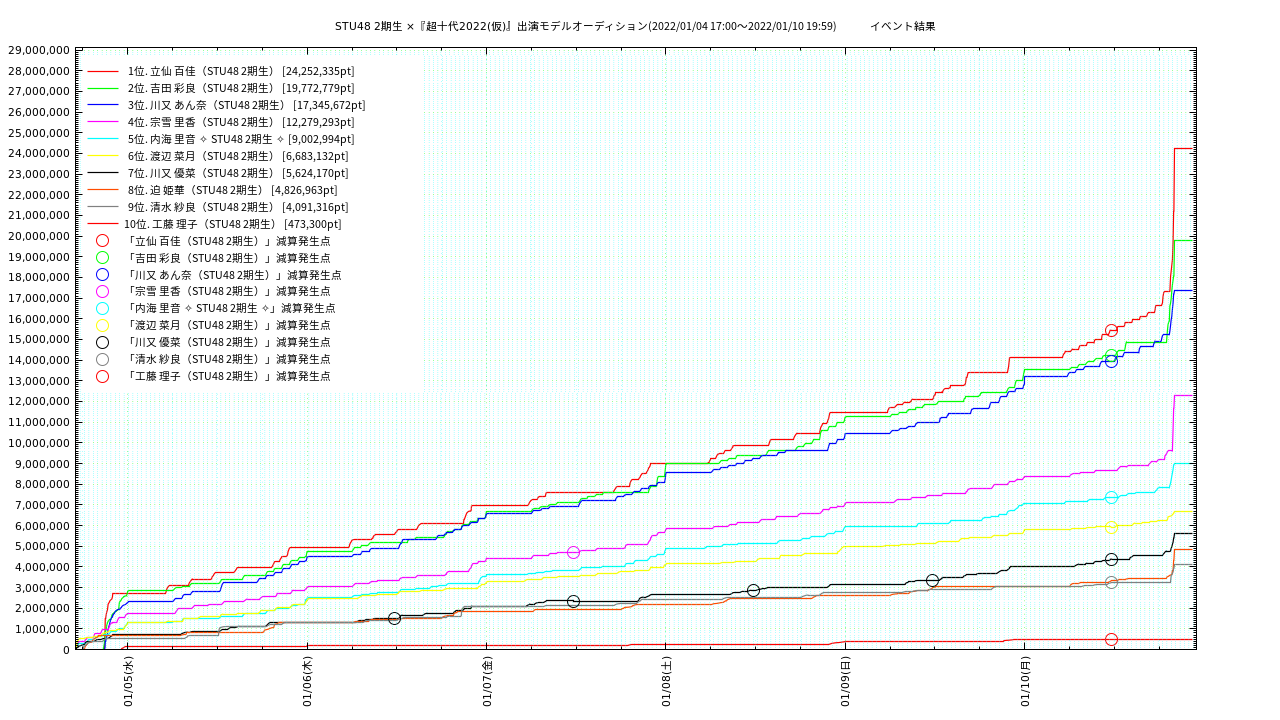Click the cyan 内海 里音 reduction marker on the plot
The width and height of the screenshot is (1280, 720).
click(1111, 497)
